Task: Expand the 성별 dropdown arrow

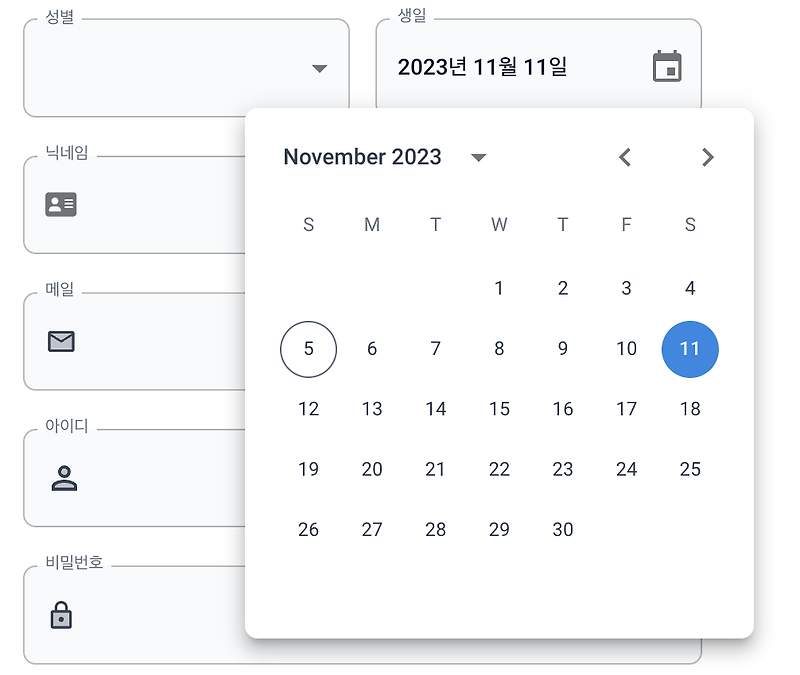Action: point(319,68)
